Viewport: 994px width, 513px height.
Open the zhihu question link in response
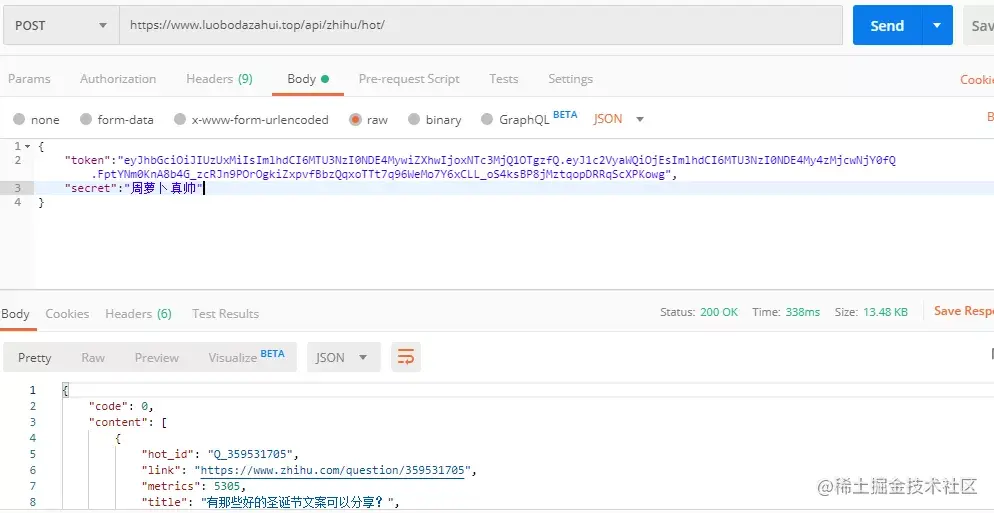coord(333,471)
